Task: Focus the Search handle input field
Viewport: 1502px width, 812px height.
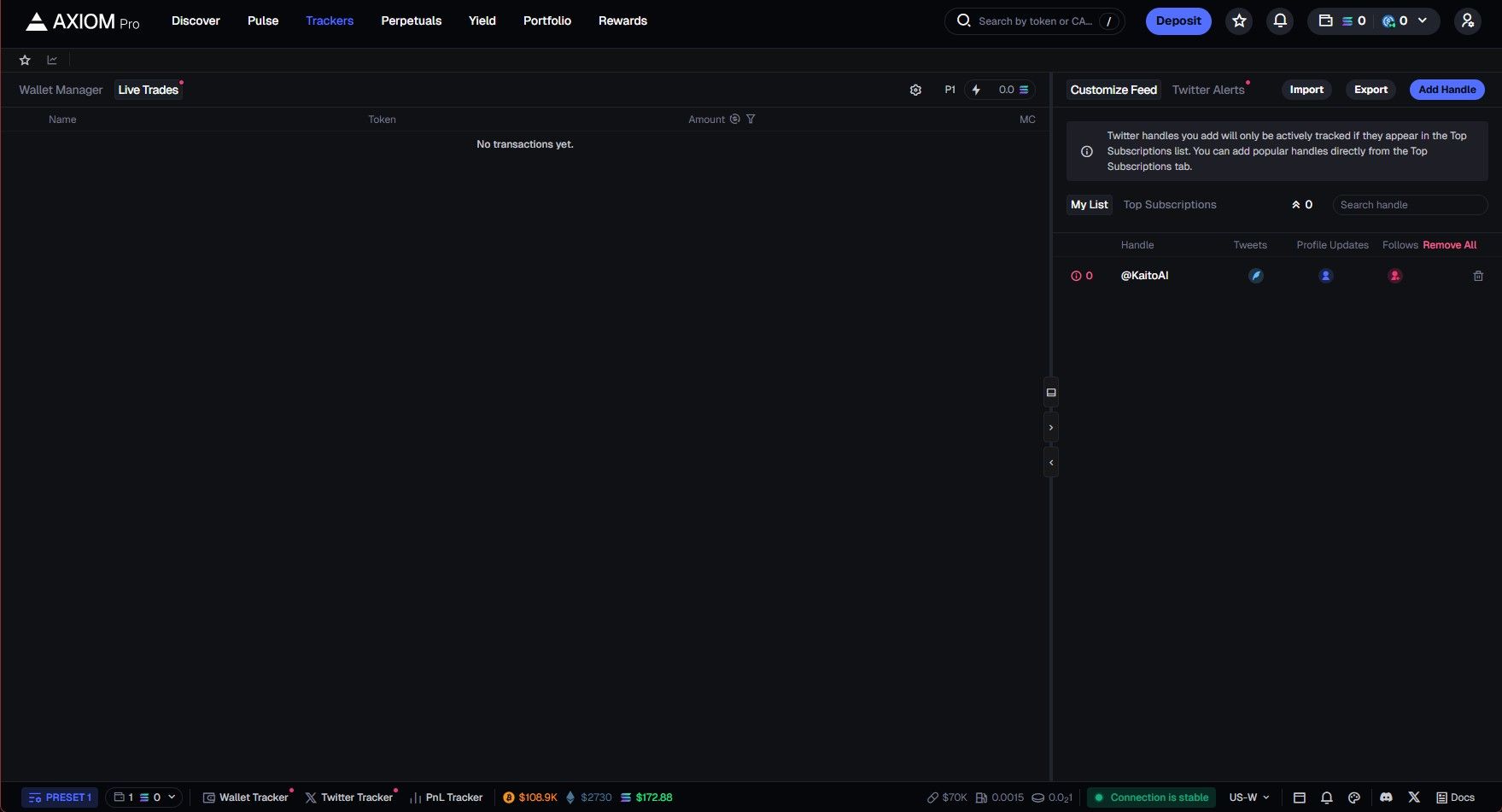Action: coord(1409,205)
